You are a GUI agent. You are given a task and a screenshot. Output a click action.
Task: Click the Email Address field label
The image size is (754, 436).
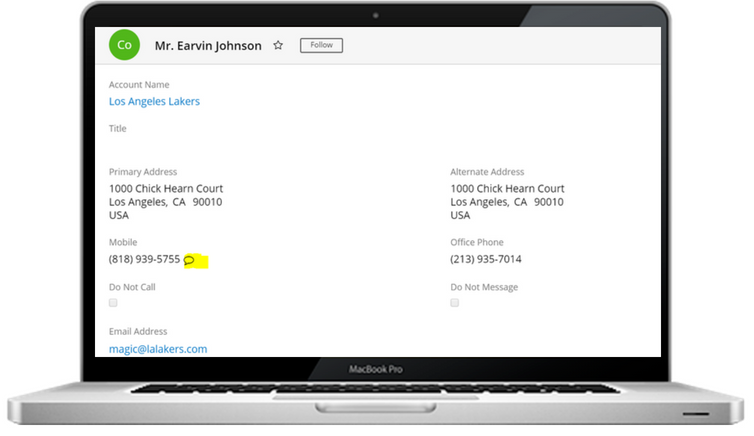(138, 331)
